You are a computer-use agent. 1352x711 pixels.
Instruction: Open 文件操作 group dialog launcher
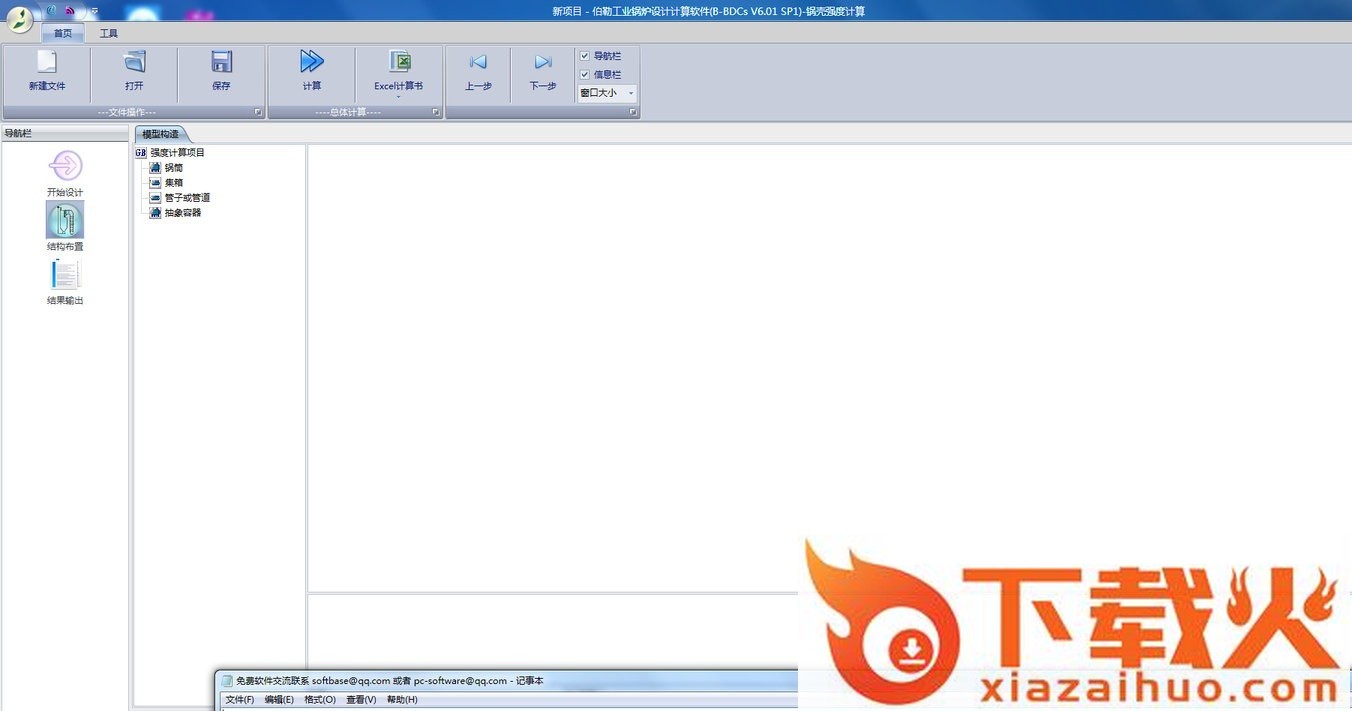[x=258, y=112]
